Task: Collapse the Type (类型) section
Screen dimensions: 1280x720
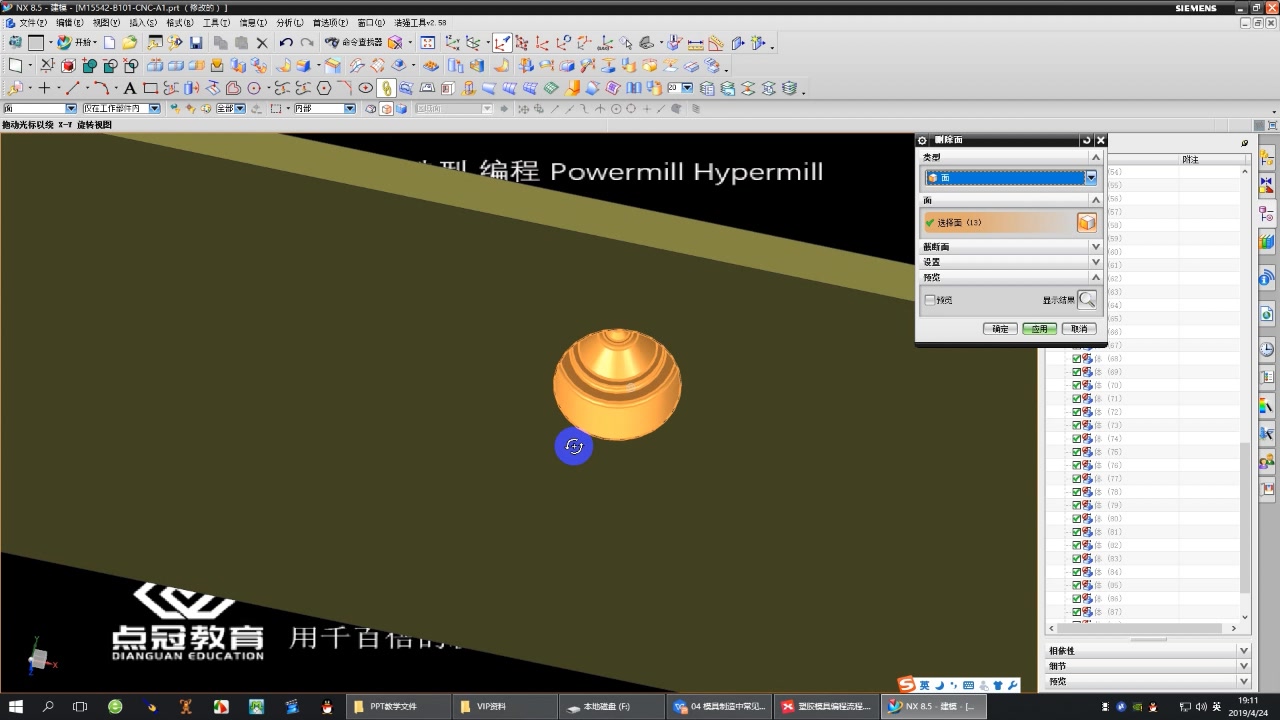Action: pyautogui.click(x=1096, y=157)
